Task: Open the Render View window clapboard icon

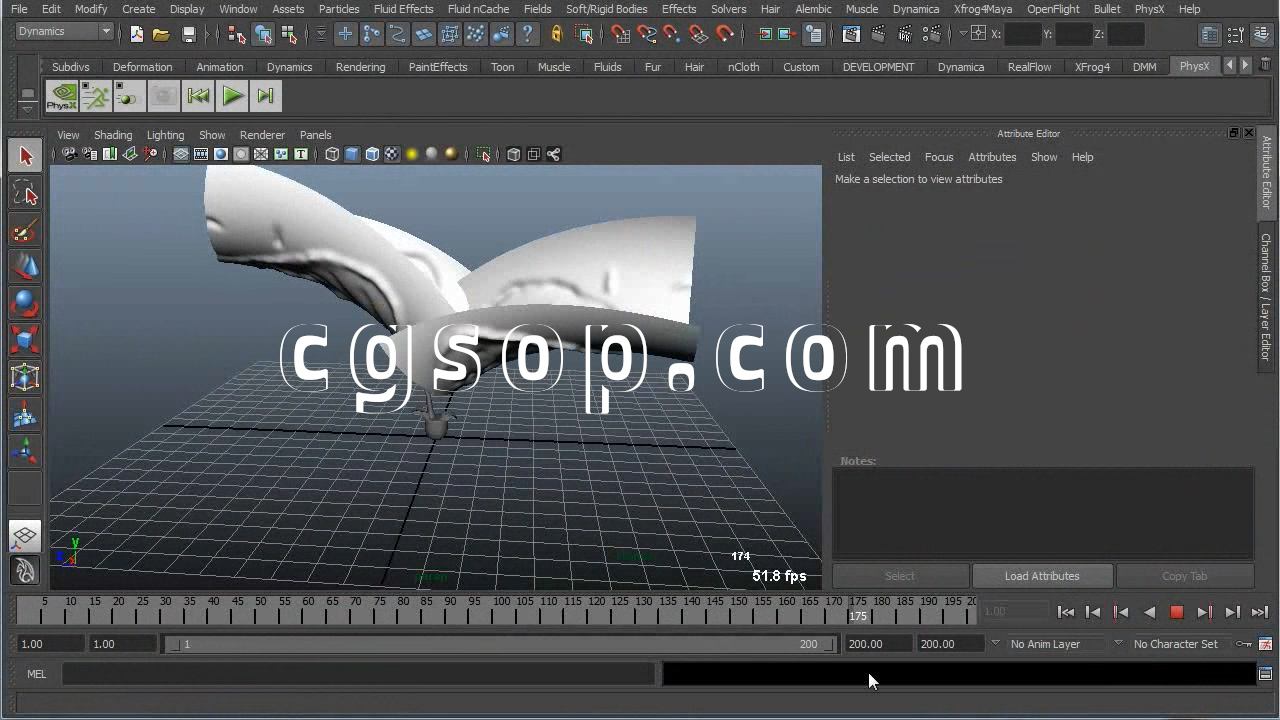Action: pyautogui.click(x=851, y=34)
